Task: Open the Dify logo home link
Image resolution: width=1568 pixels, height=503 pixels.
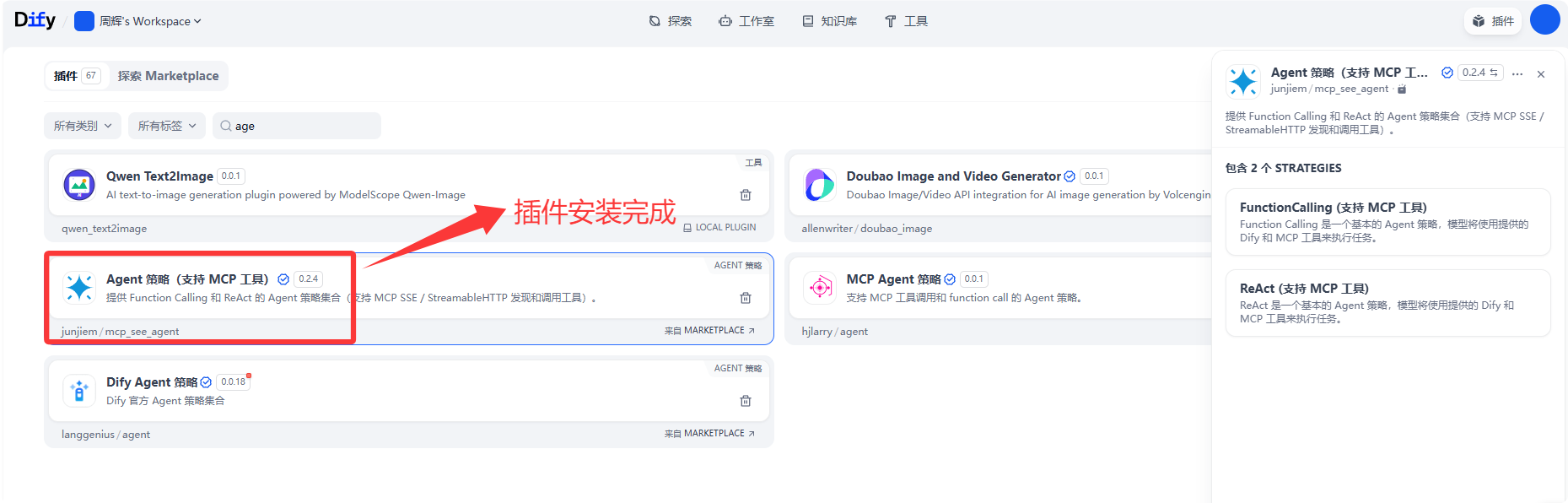Action: click(x=35, y=20)
